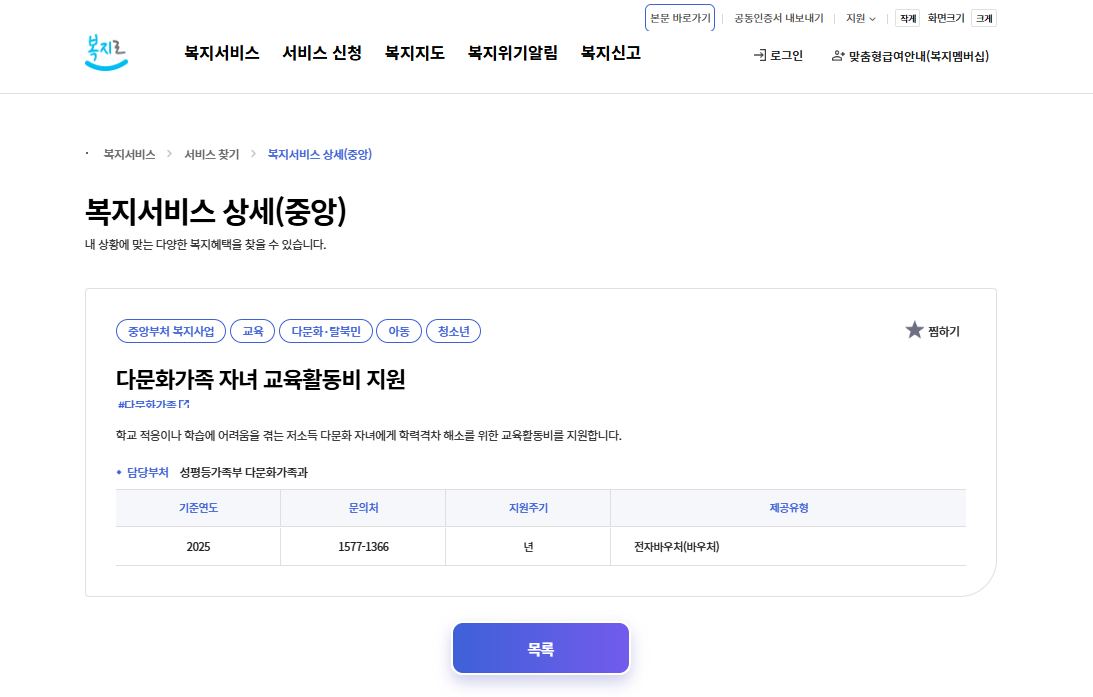Click the person icon next to 맞춤형급여안내

click(x=838, y=57)
